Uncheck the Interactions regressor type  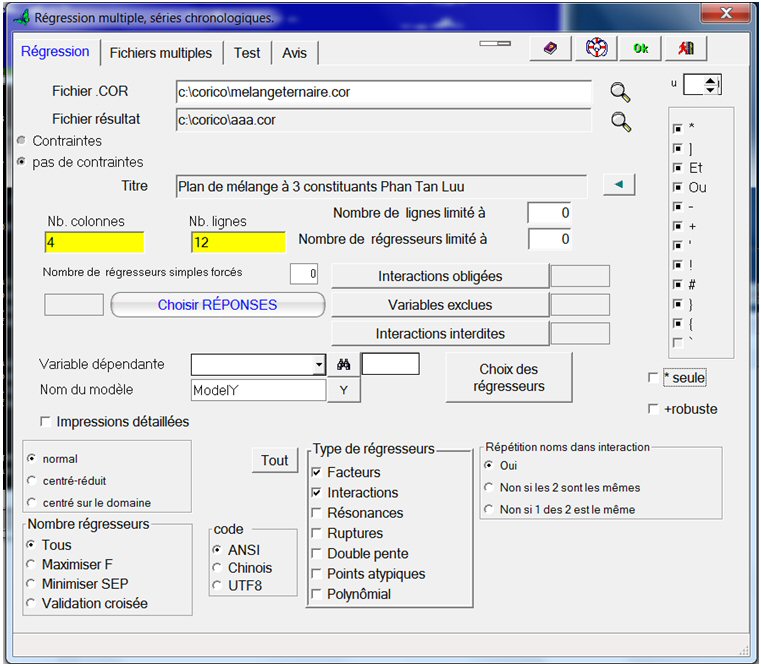(x=318, y=493)
